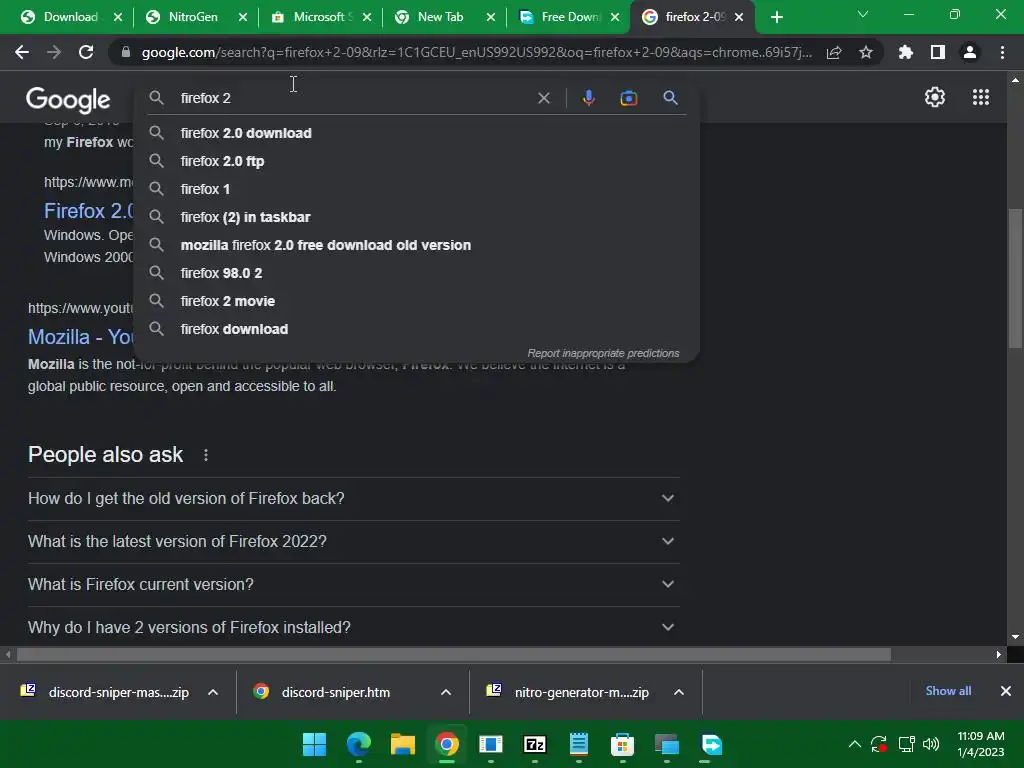Open the Chrome three-dot menu

pyautogui.click(x=1002, y=52)
